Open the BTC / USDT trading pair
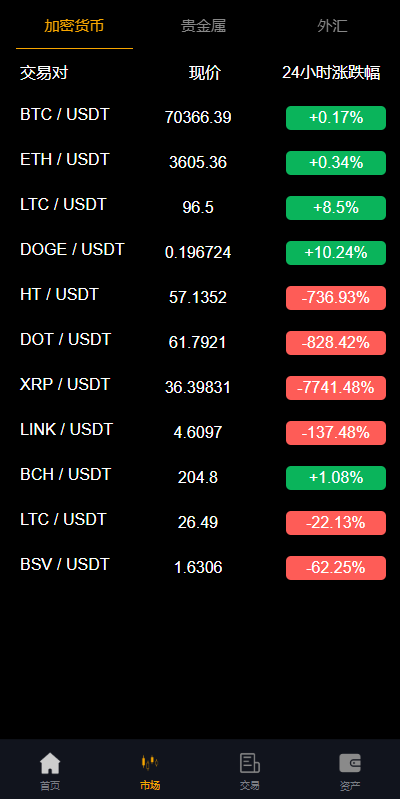 pos(200,118)
